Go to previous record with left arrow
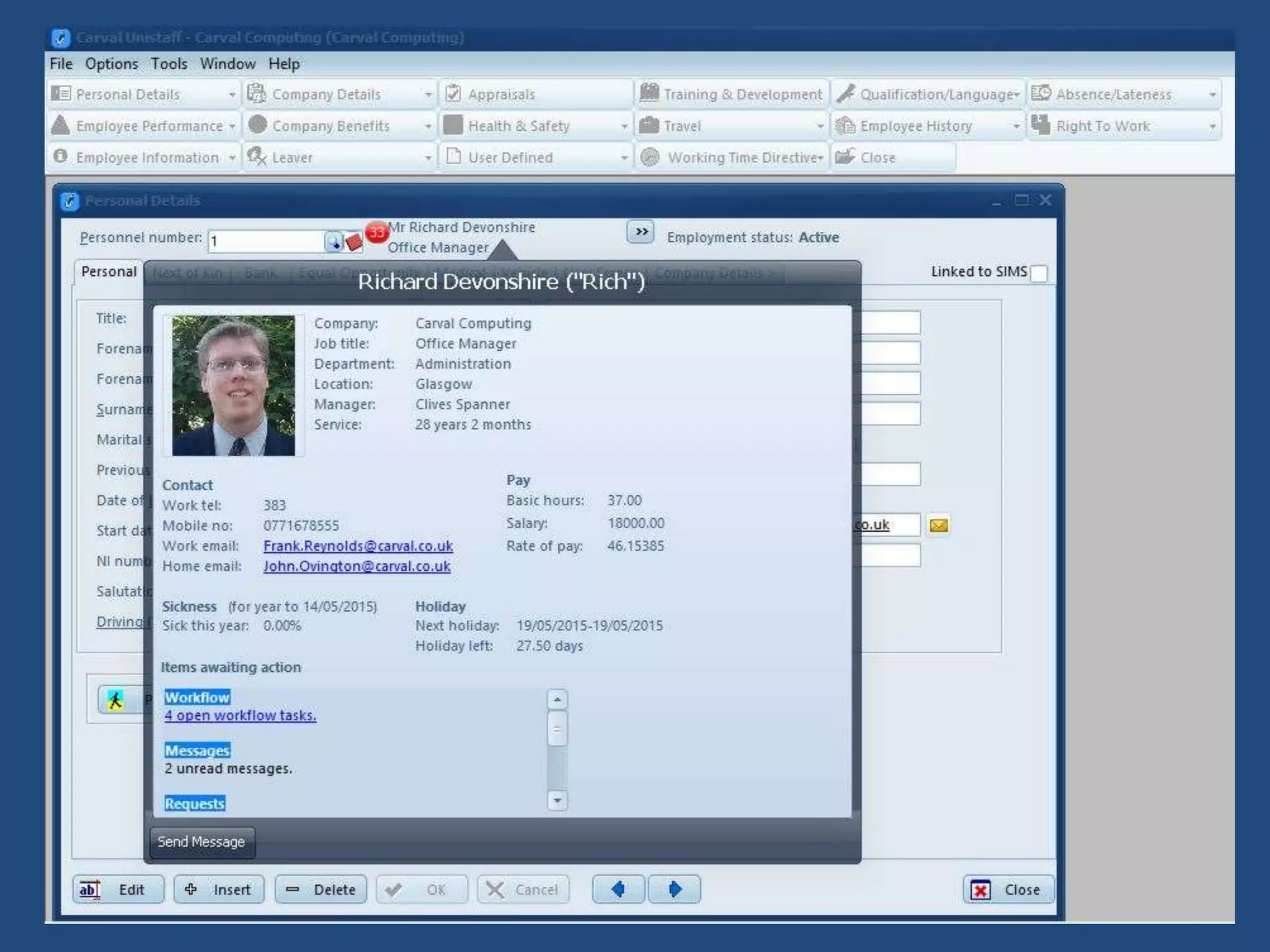Viewport: 1270px width, 952px height. coord(618,889)
